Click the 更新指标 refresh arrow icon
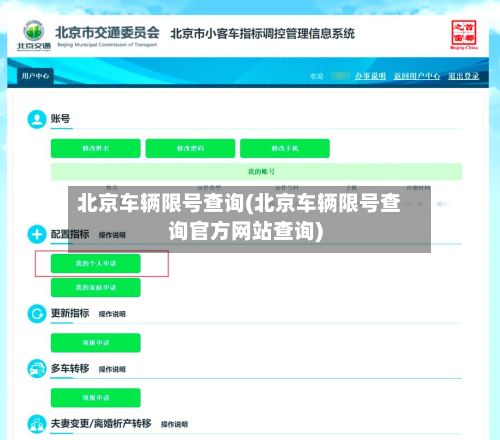Screen dimensions: 500x440 click(37, 314)
